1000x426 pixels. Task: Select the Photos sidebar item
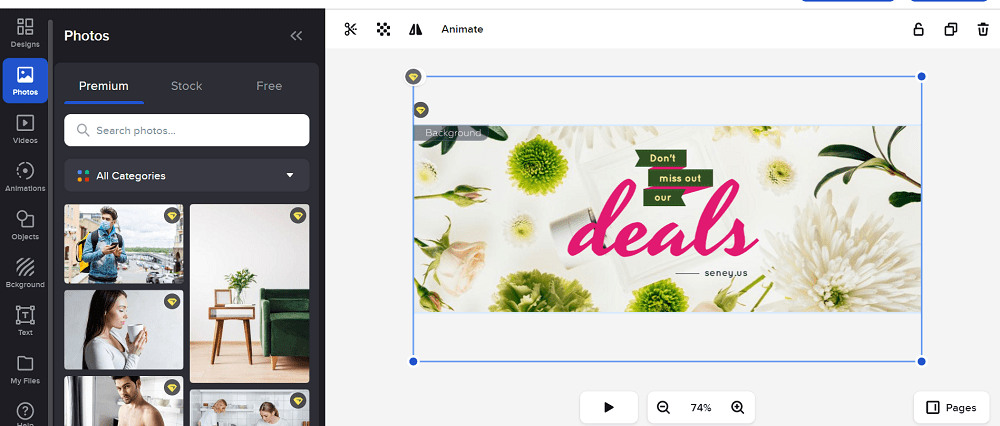(25, 81)
